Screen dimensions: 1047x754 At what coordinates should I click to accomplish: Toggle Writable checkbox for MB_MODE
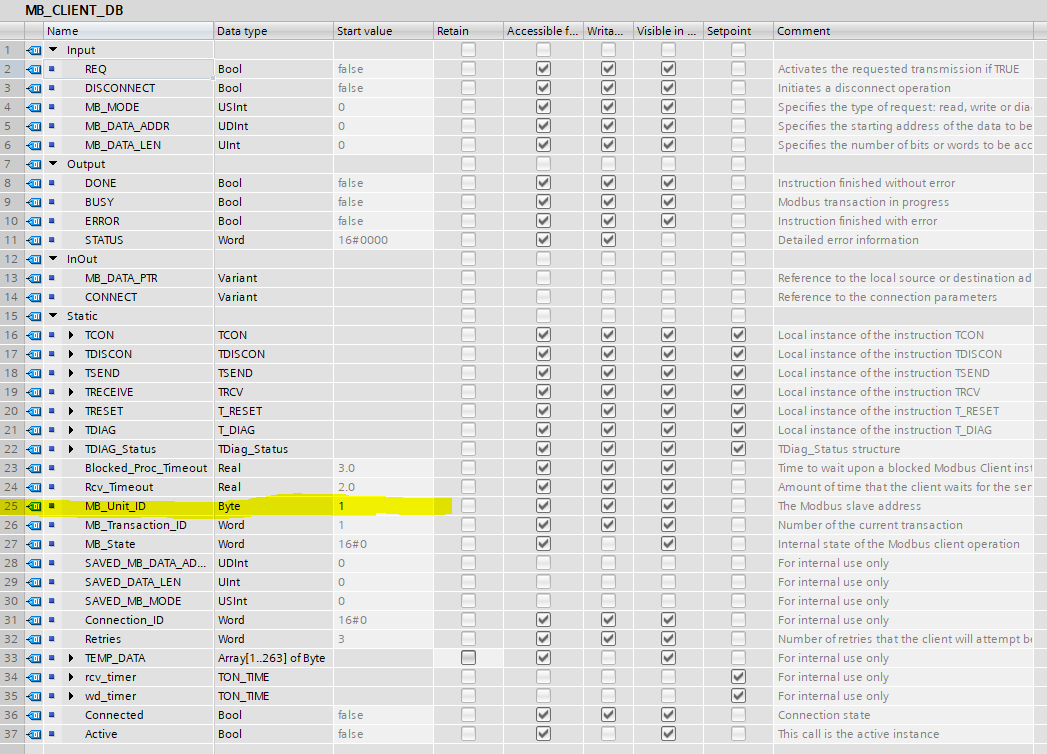pos(608,107)
